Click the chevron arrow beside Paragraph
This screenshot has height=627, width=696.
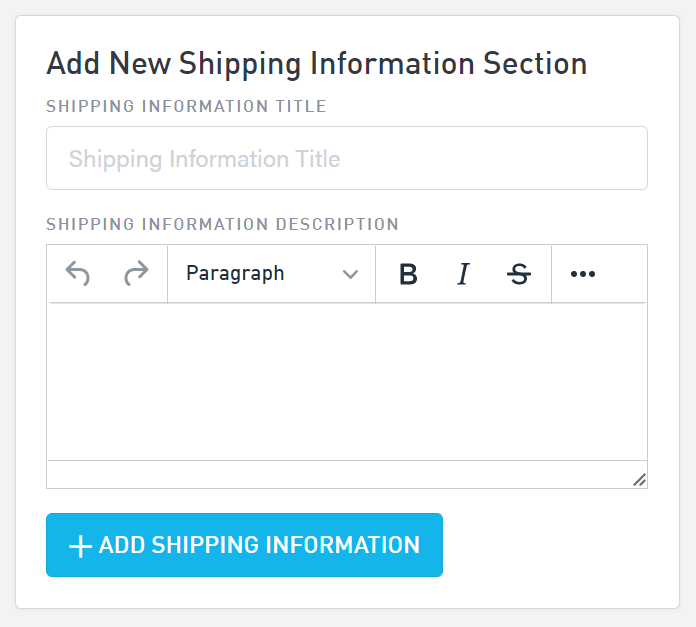click(350, 275)
